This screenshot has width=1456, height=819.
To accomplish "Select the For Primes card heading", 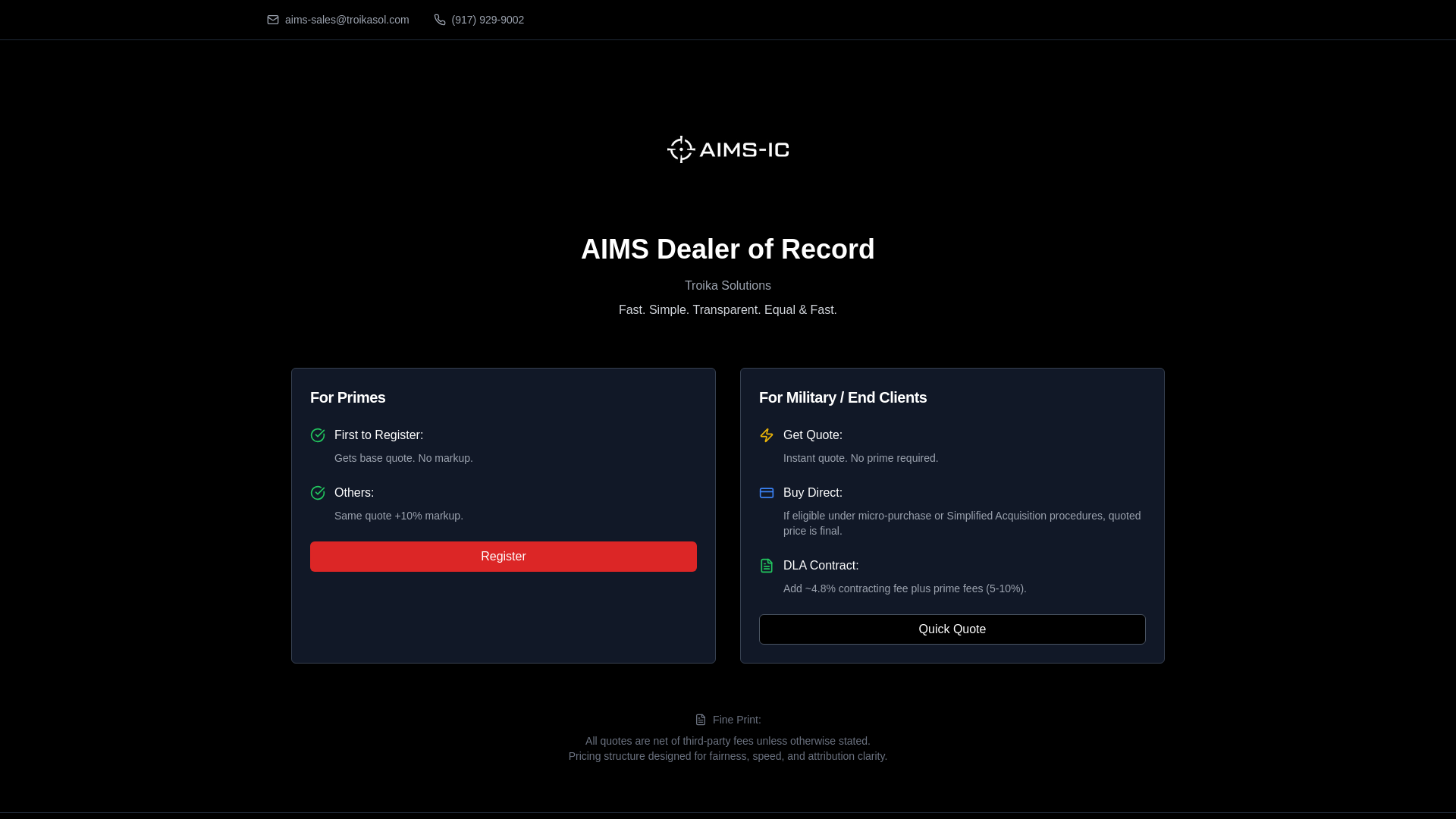I will click(347, 397).
